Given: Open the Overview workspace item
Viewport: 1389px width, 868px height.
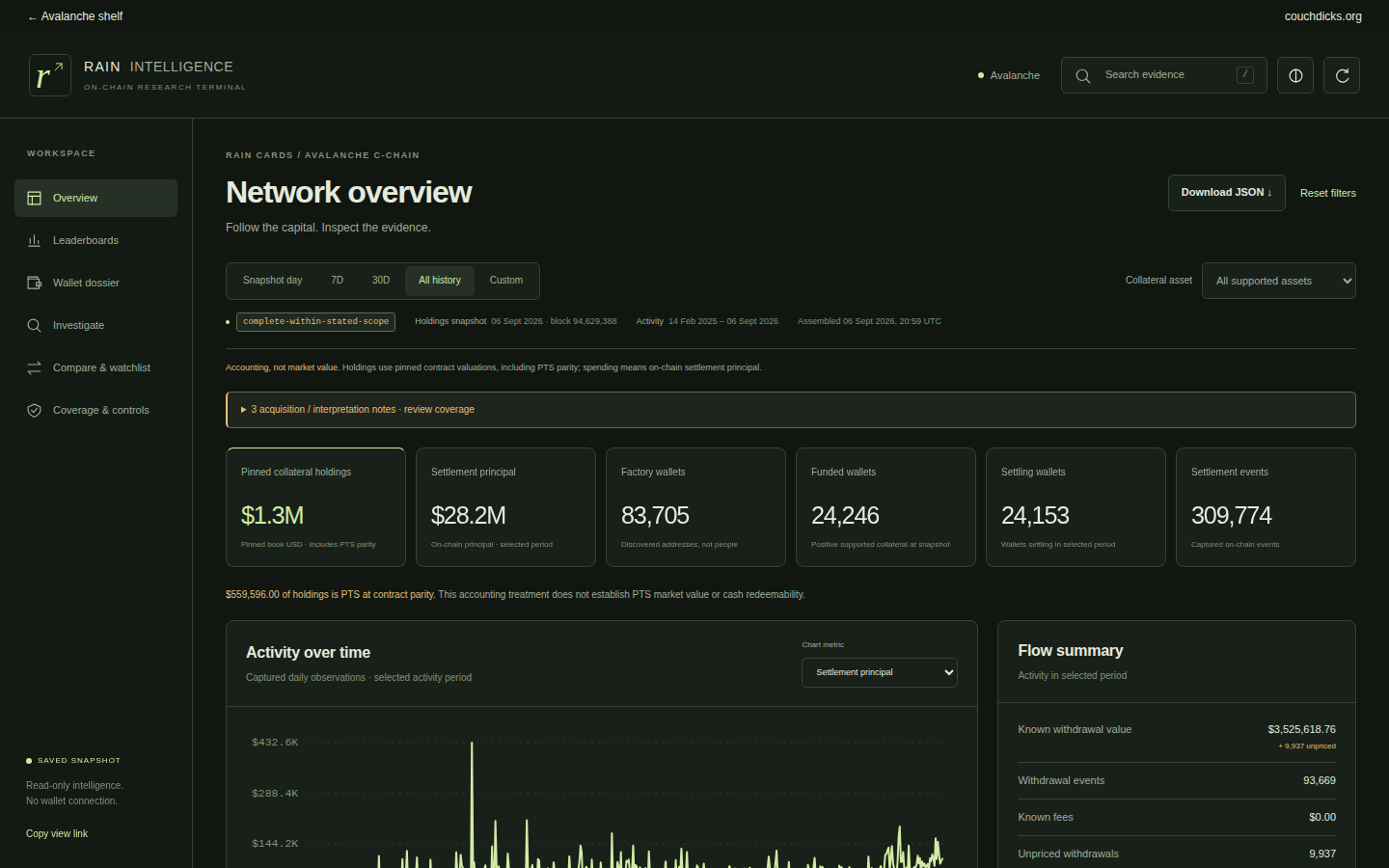Looking at the screenshot, I should pyautogui.click(x=95, y=198).
